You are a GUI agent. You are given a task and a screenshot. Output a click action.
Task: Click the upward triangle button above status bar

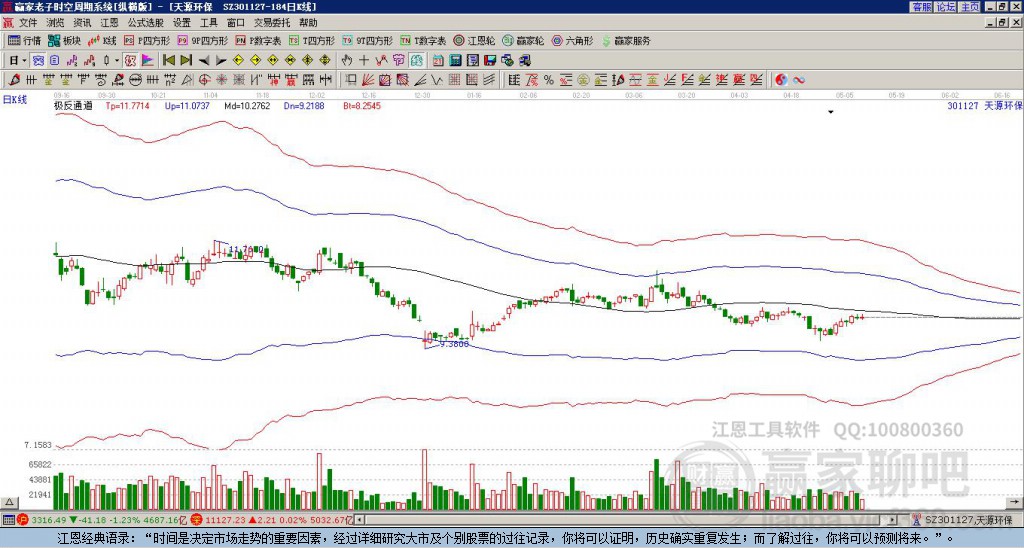click(x=8, y=502)
